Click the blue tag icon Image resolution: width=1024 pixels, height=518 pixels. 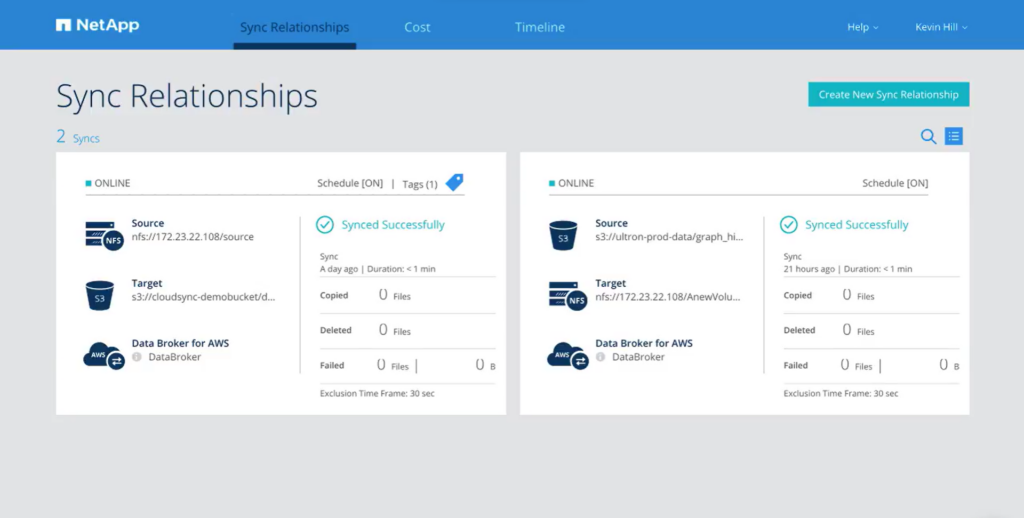click(455, 182)
